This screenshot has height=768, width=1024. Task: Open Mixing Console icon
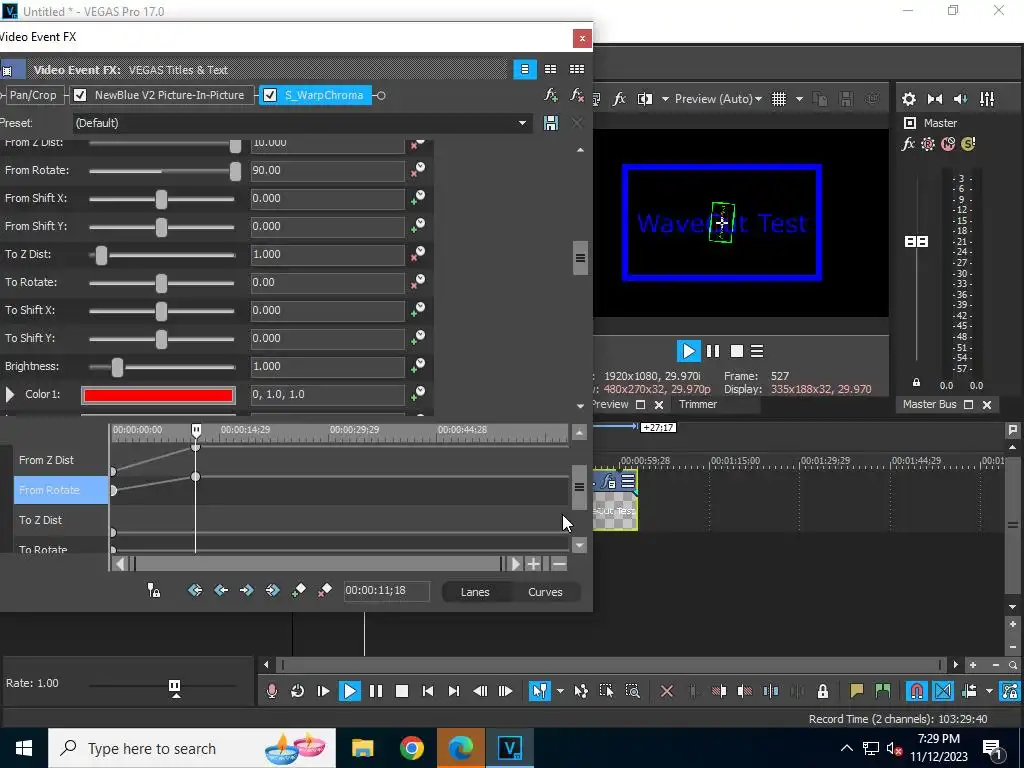pyautogui.click(x=987, y=99)
